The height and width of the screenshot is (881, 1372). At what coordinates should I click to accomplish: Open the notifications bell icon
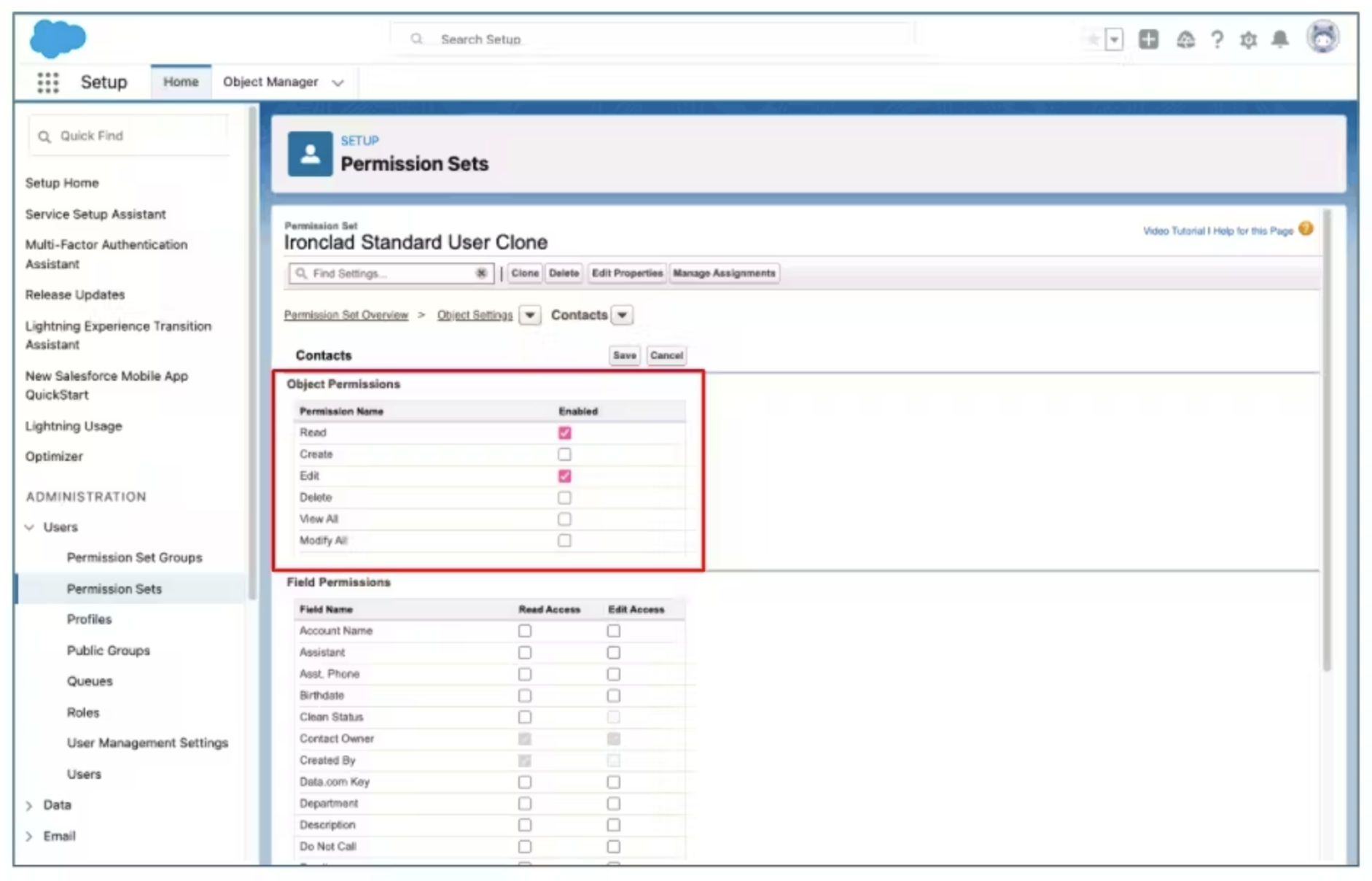1279,39
